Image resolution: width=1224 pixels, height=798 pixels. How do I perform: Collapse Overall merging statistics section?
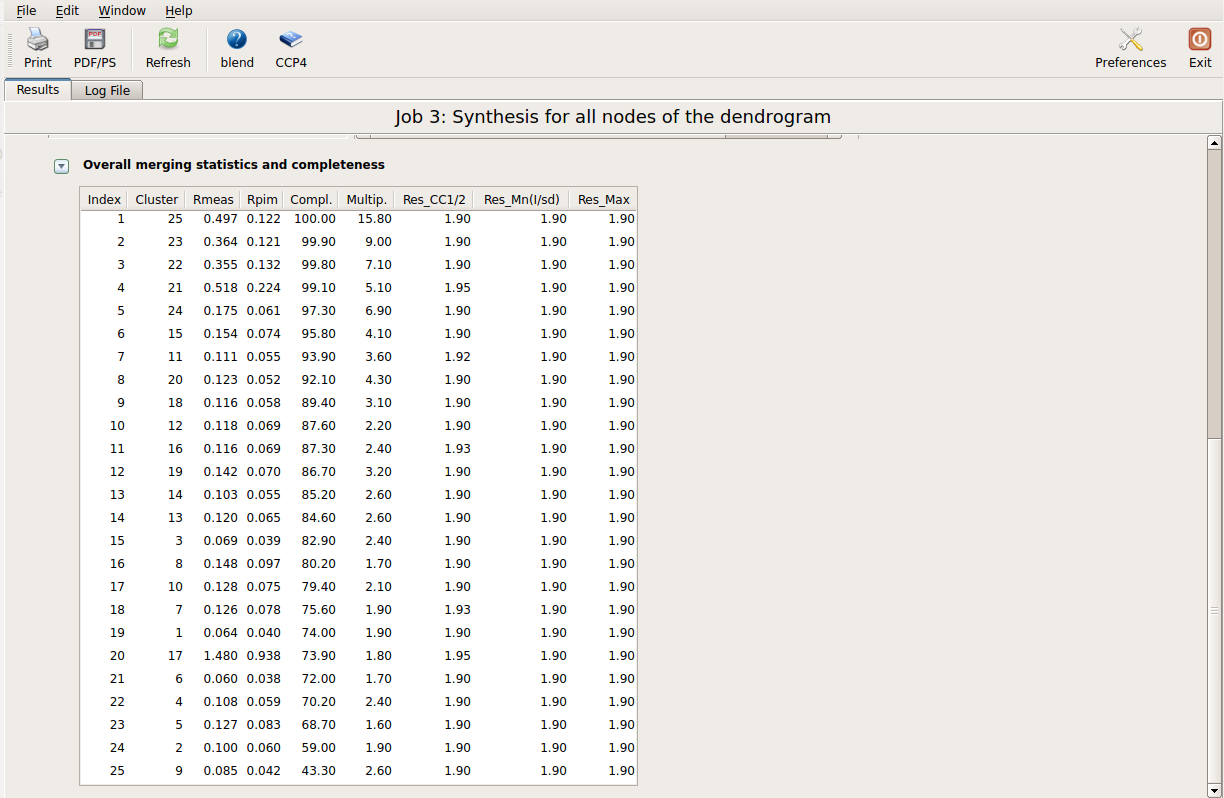click(61, 166)
